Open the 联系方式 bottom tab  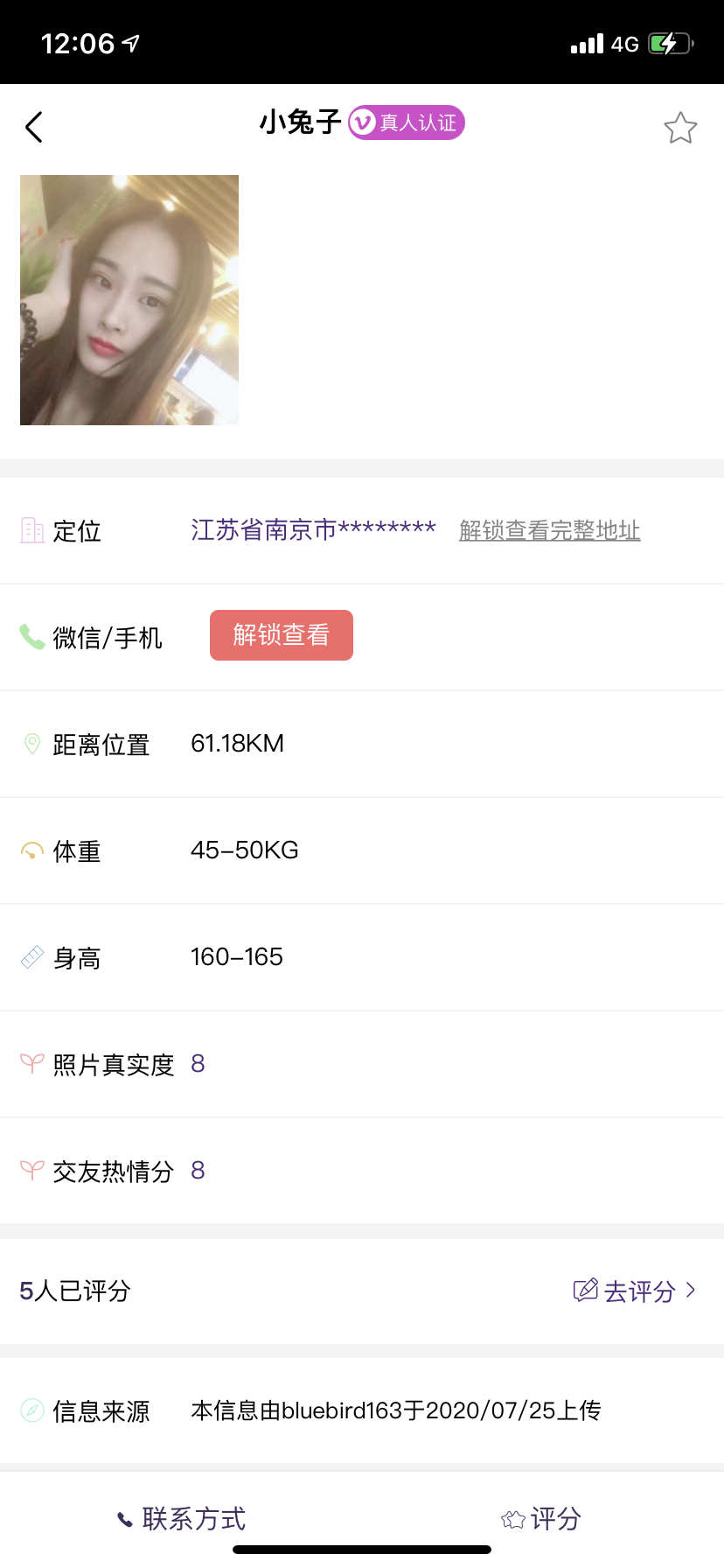click(x=182, y=1519)
